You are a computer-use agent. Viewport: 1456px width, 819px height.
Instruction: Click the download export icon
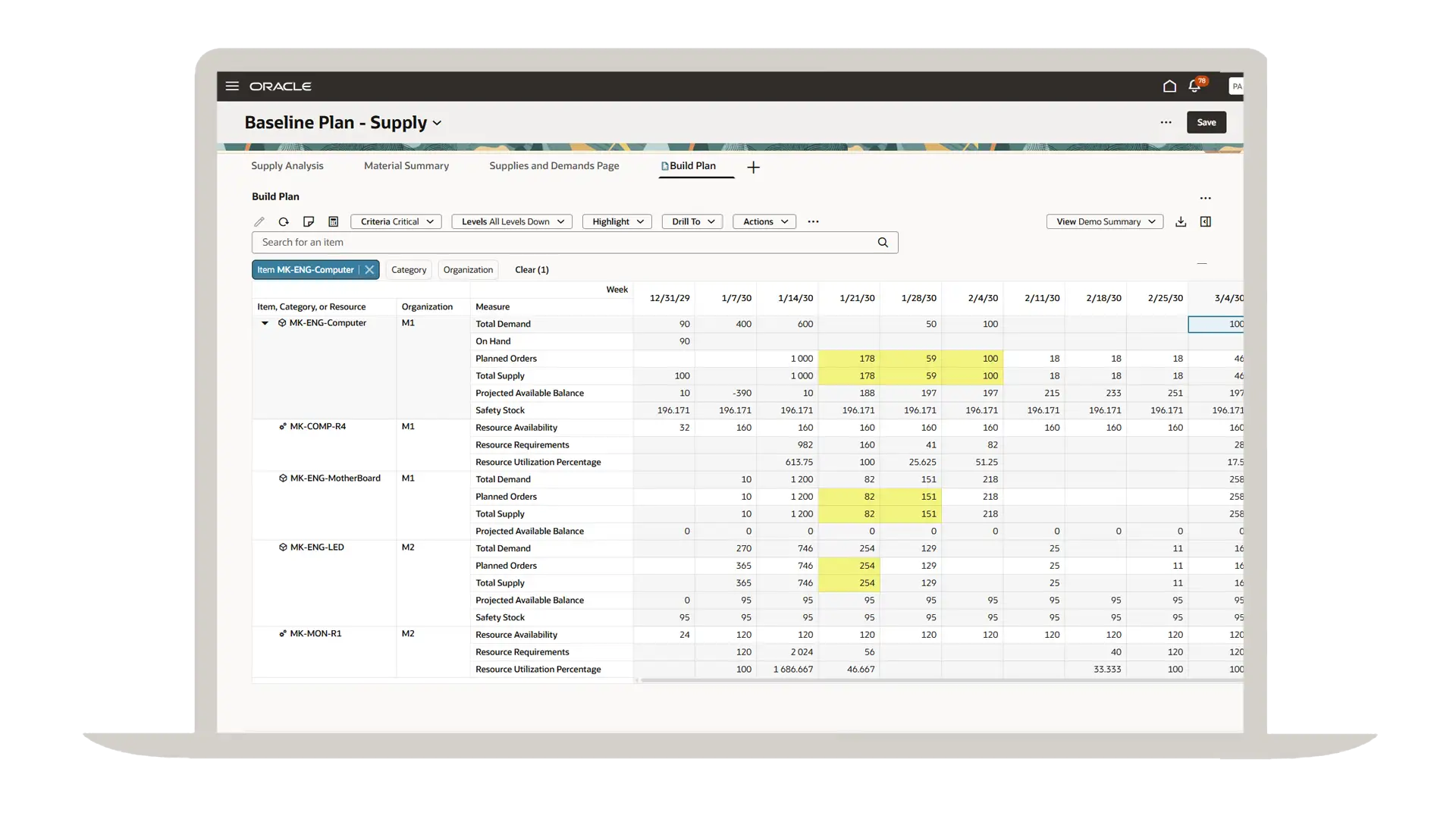point(1181,222)
